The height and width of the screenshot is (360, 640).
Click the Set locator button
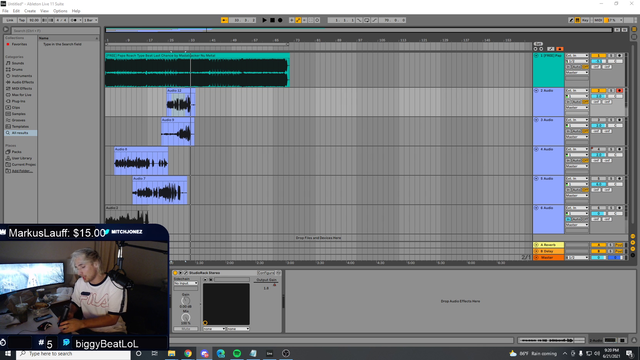pyautogui.click(x=538, y=44)
